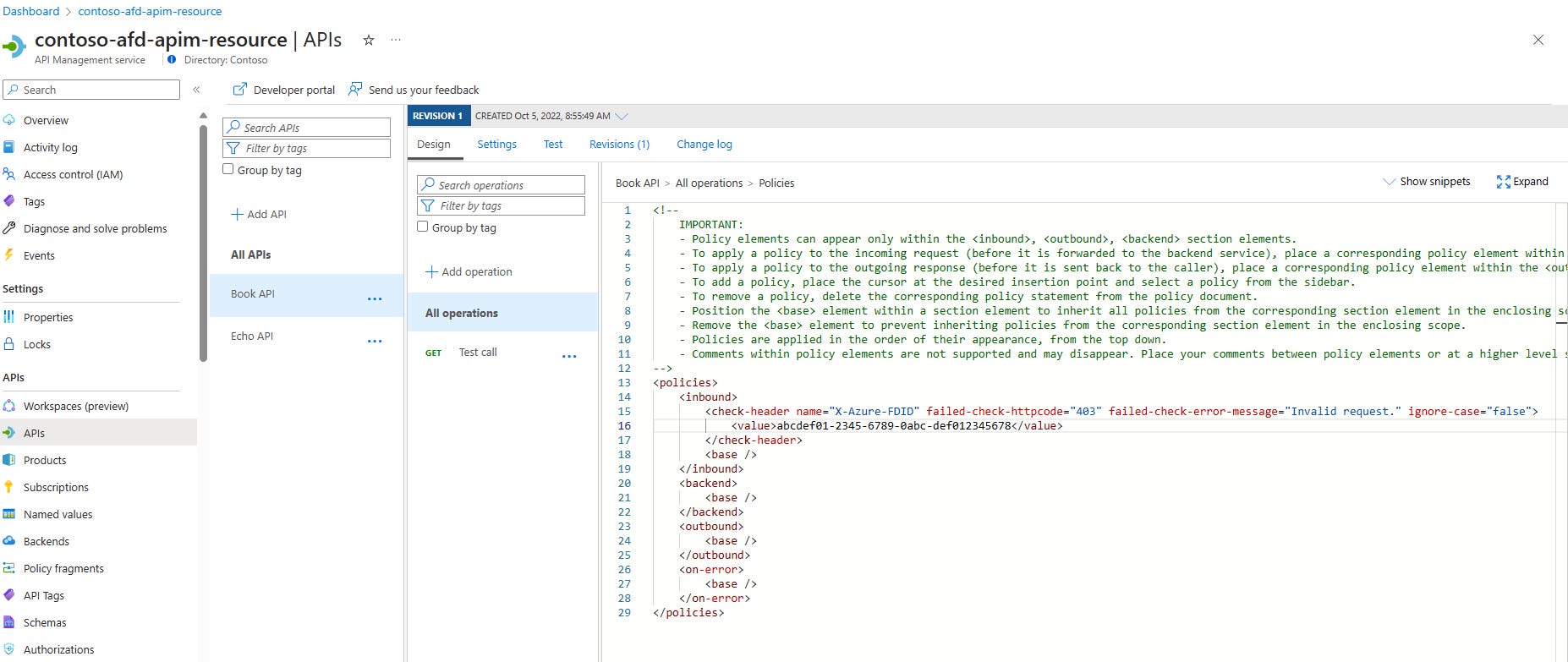Open the Overview sidebar item icon

(x=9, y=120)
